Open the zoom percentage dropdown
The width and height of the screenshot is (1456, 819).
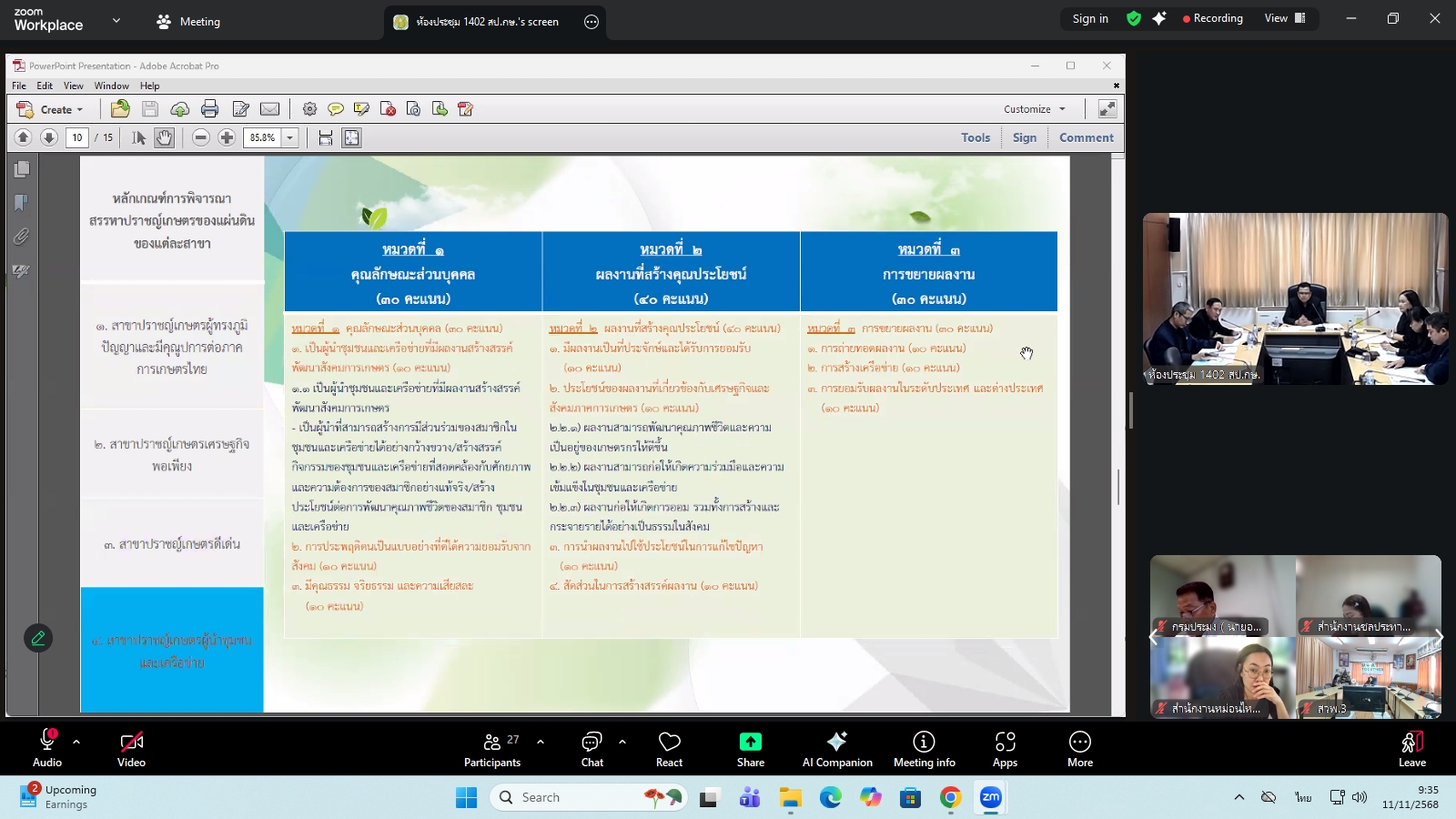tap(288, 138)
